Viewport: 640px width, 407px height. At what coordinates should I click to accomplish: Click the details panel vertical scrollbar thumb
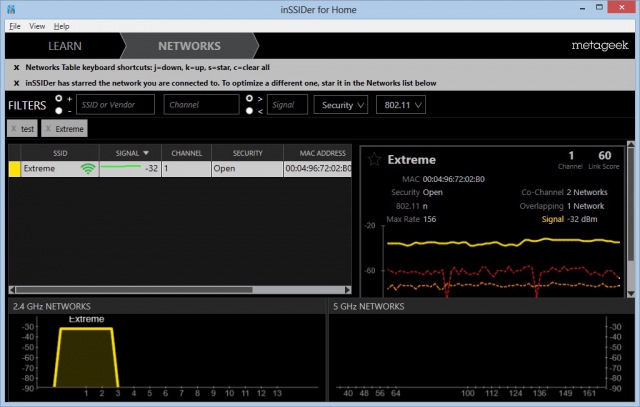[631, 204]
